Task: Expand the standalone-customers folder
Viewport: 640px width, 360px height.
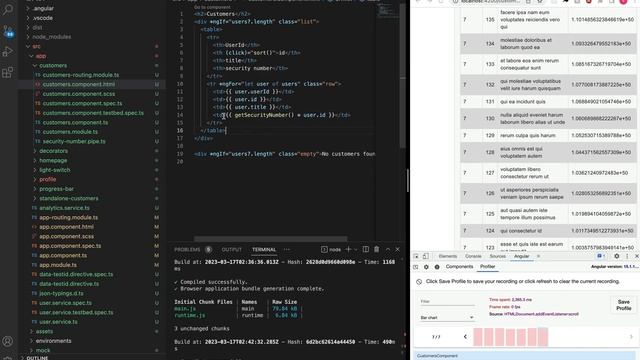Action: 69,198
